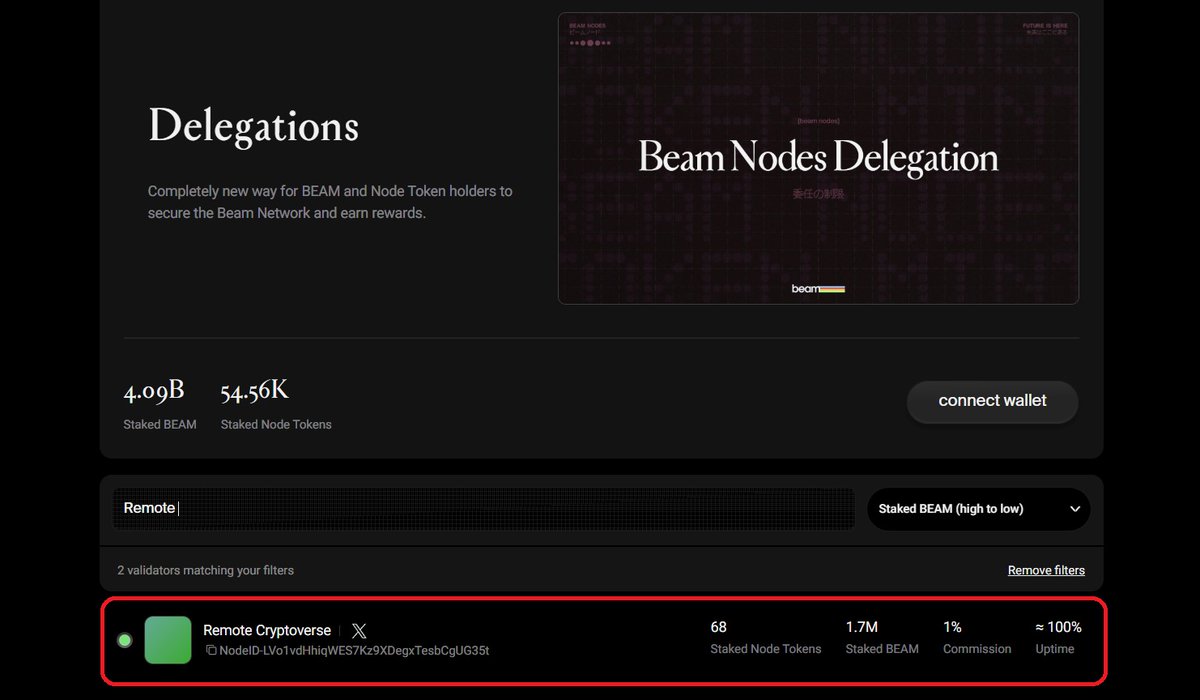Click the NodeID-LVo1vdHhiqWES7Kz9XDegxTesbCgUG35t text
This screenshot has height=700, width=1200.
tap(354, 650)
